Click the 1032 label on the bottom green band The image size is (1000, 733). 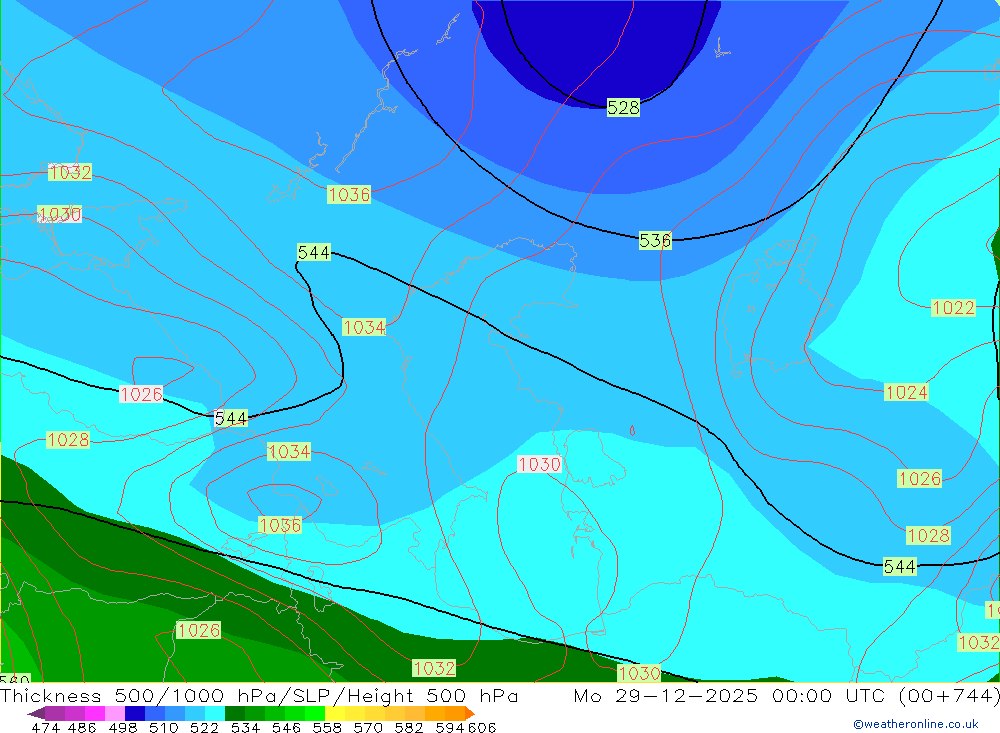coord(434,668)
